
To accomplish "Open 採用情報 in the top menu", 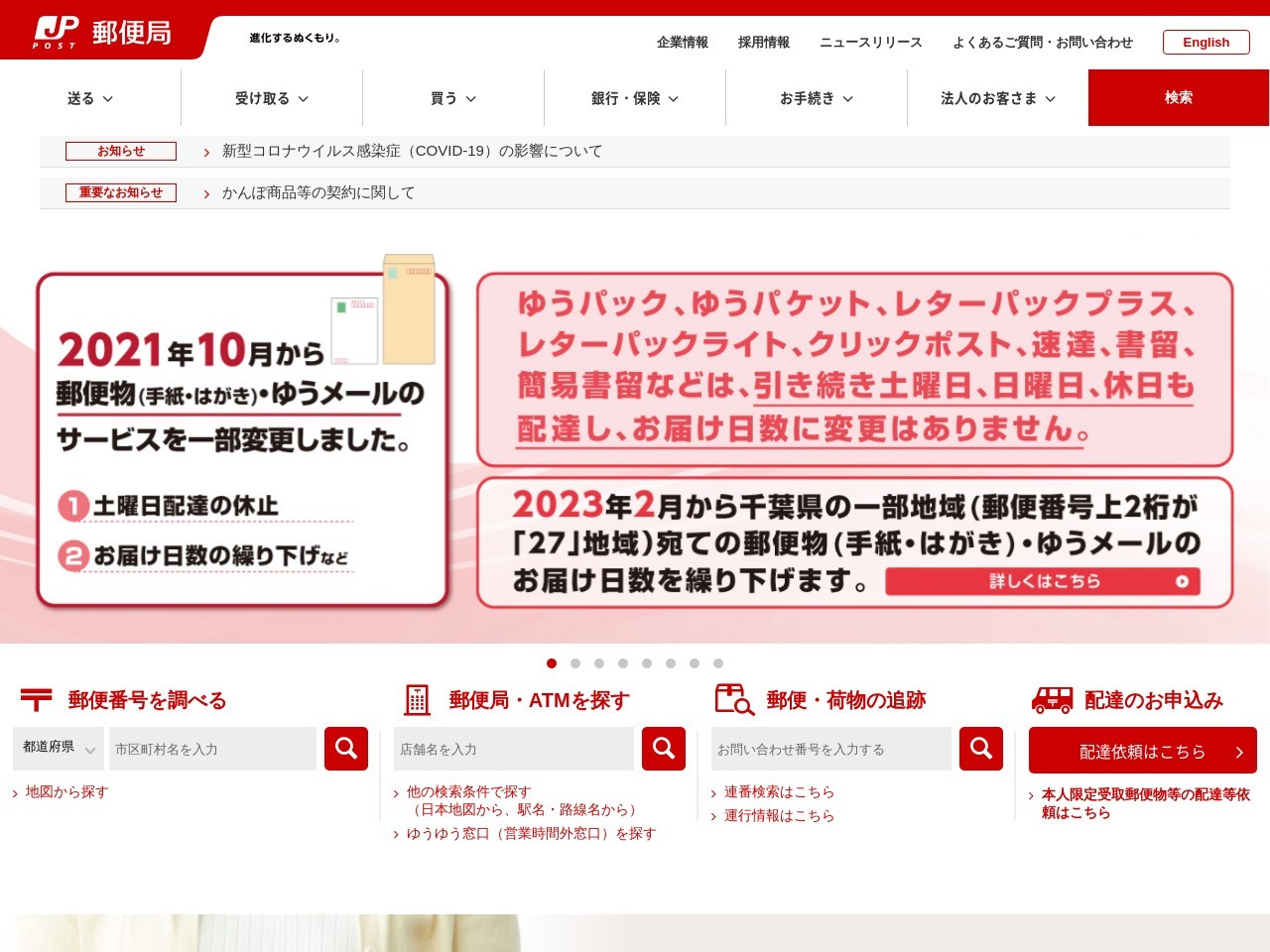I will 764,43.
